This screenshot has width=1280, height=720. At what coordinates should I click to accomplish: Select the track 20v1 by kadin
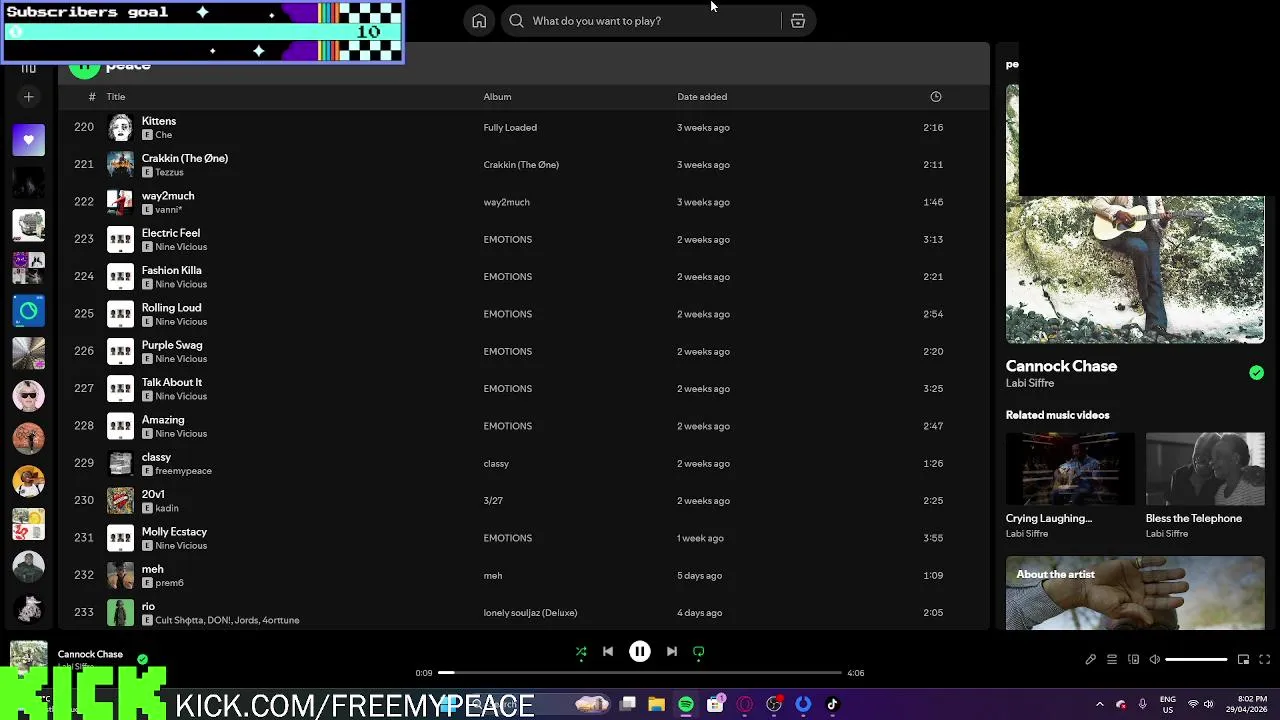coord(153,494)
